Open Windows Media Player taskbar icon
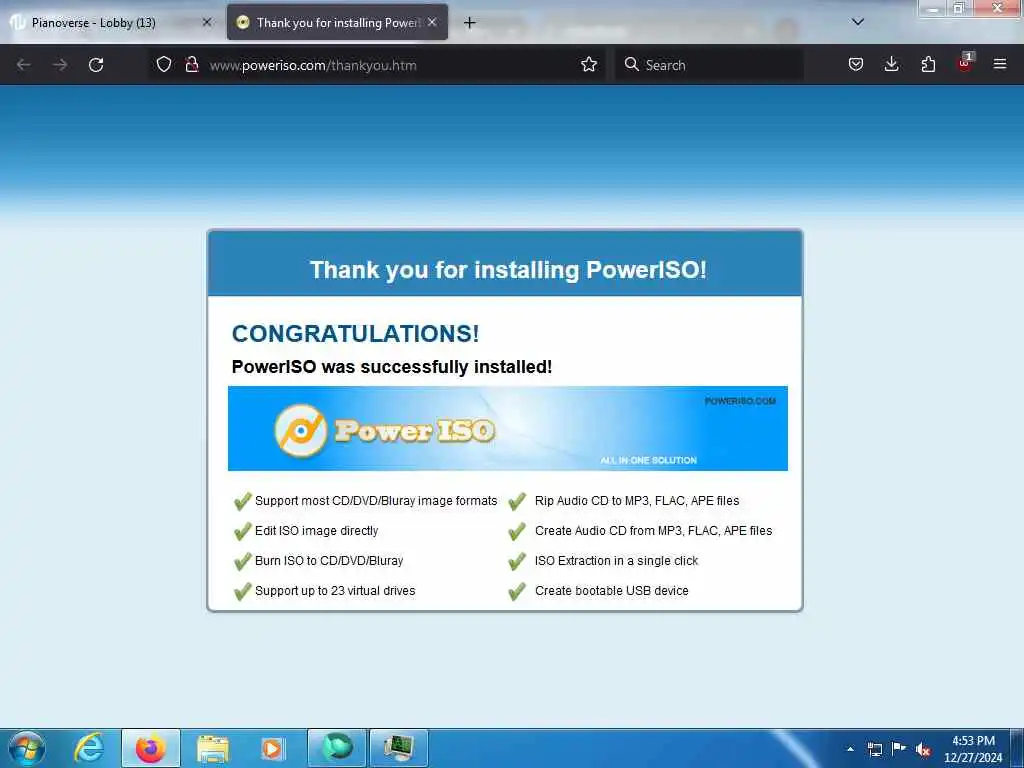The height and width of the screenshot is (768, 1024). coord(272,749)
